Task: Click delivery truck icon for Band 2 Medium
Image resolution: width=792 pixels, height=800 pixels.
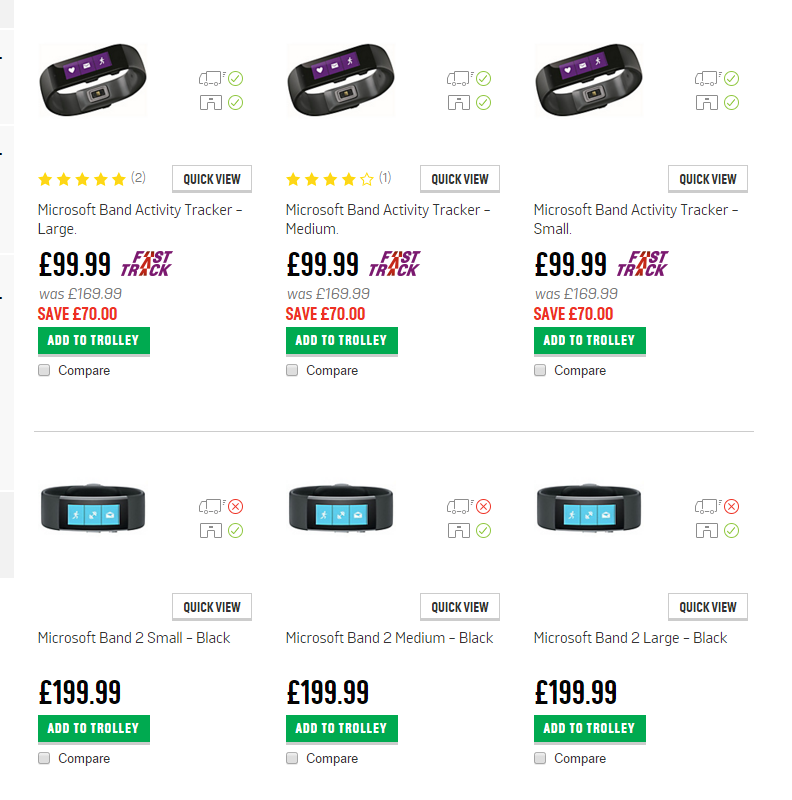Action: (x=460, y=506)
